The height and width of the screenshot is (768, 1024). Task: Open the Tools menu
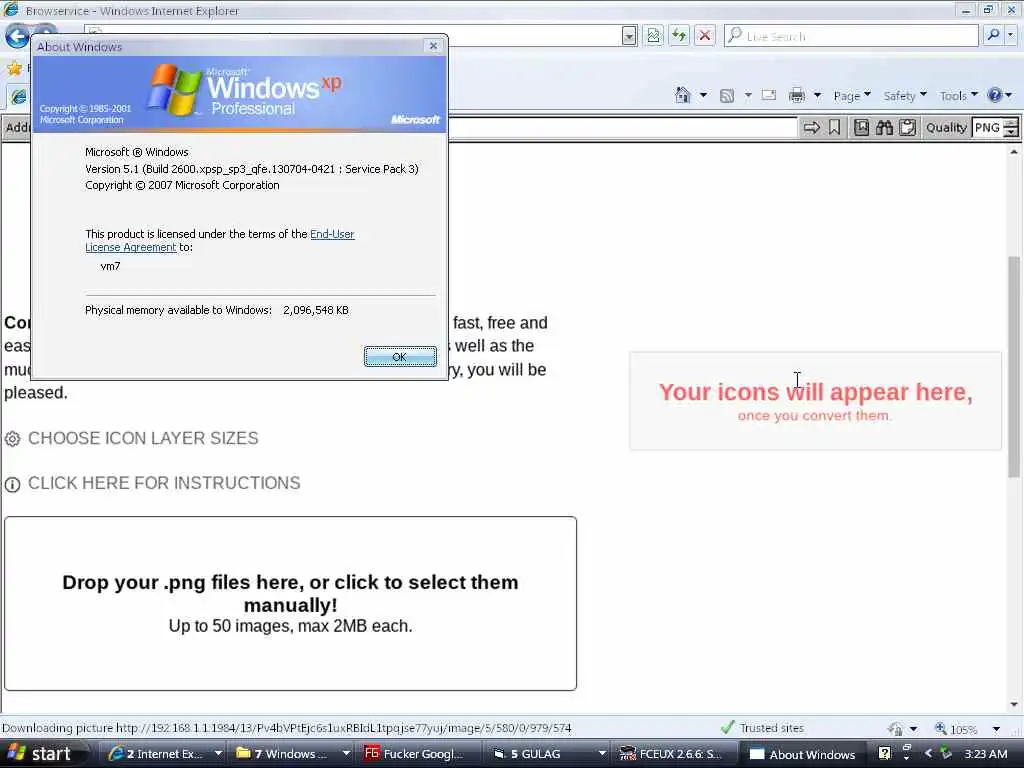click(959, 96)
